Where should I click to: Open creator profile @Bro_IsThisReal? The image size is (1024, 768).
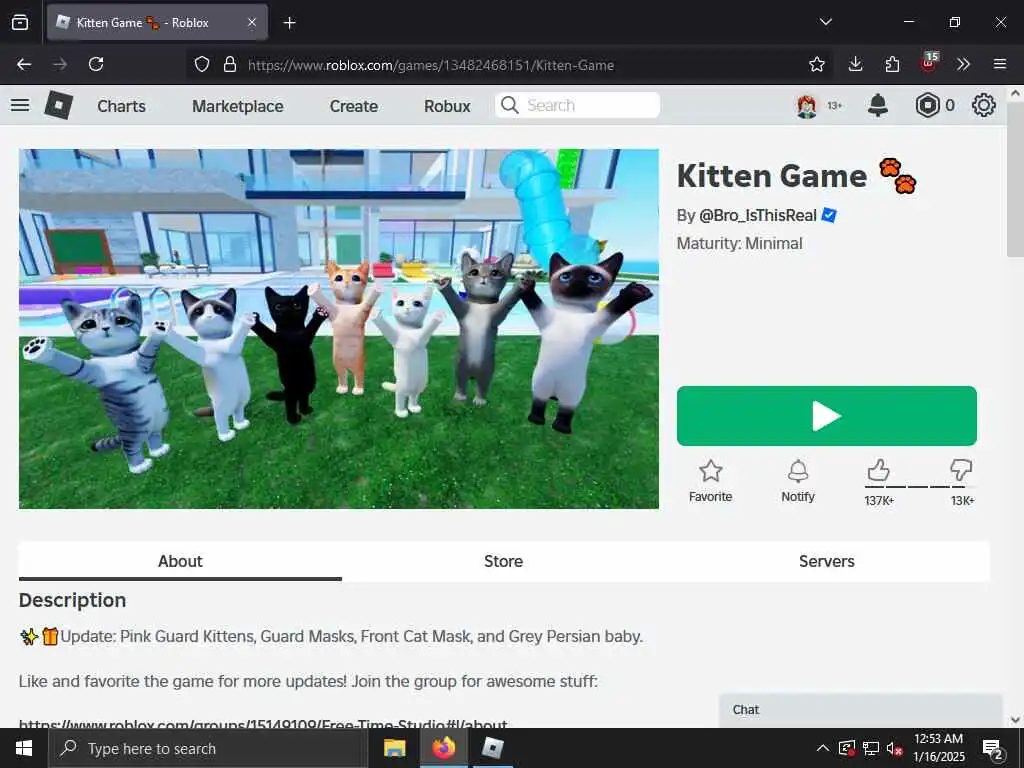point(758,216)
